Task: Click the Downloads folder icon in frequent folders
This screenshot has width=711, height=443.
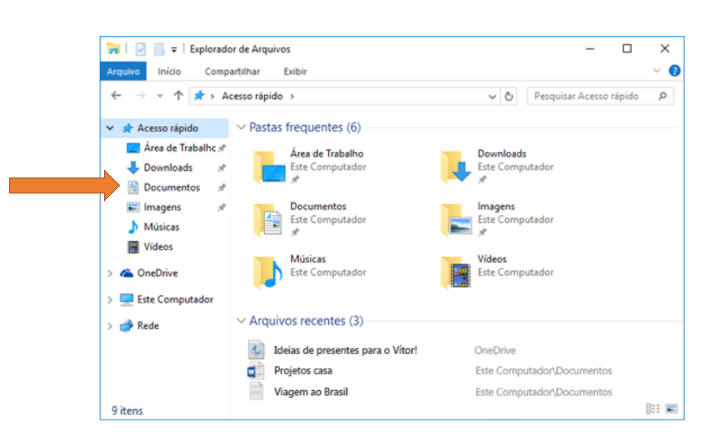Action: pos(456,167)
